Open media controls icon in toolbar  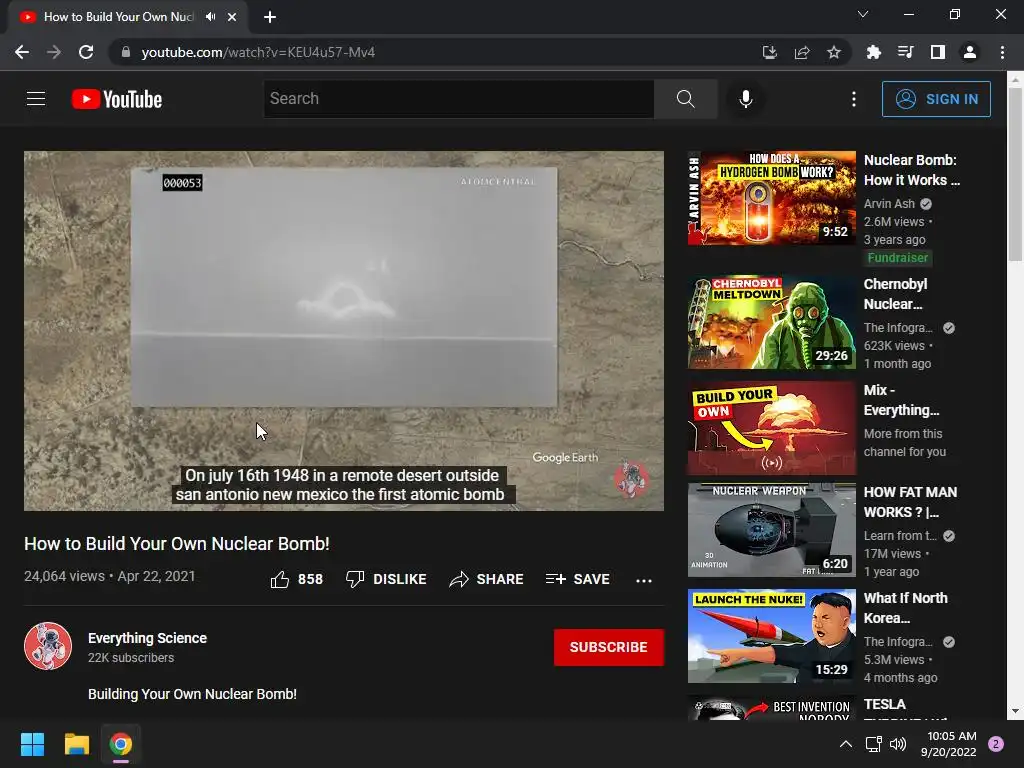pos(905,52)
